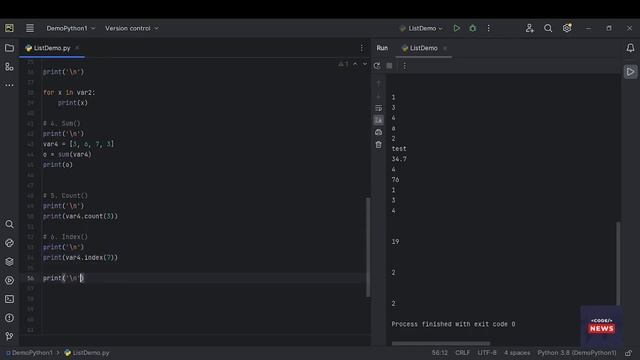Click ListDemo.py breadcrumb in status bar
The width and height of the screenshot is (640, 360).
87,353
